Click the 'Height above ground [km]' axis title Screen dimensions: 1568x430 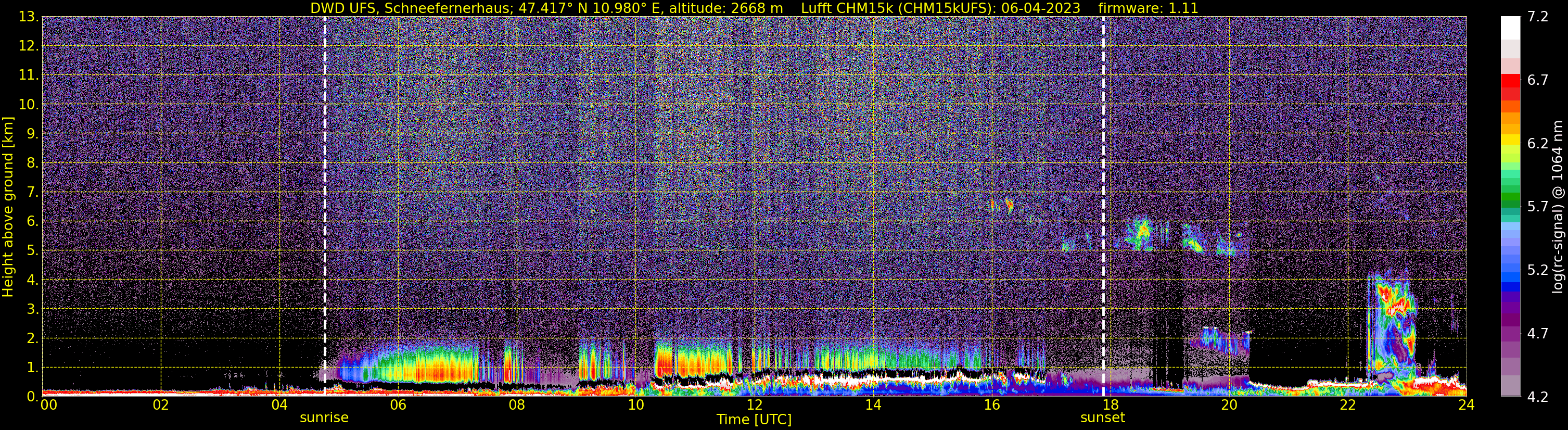(x=8, y=207)
